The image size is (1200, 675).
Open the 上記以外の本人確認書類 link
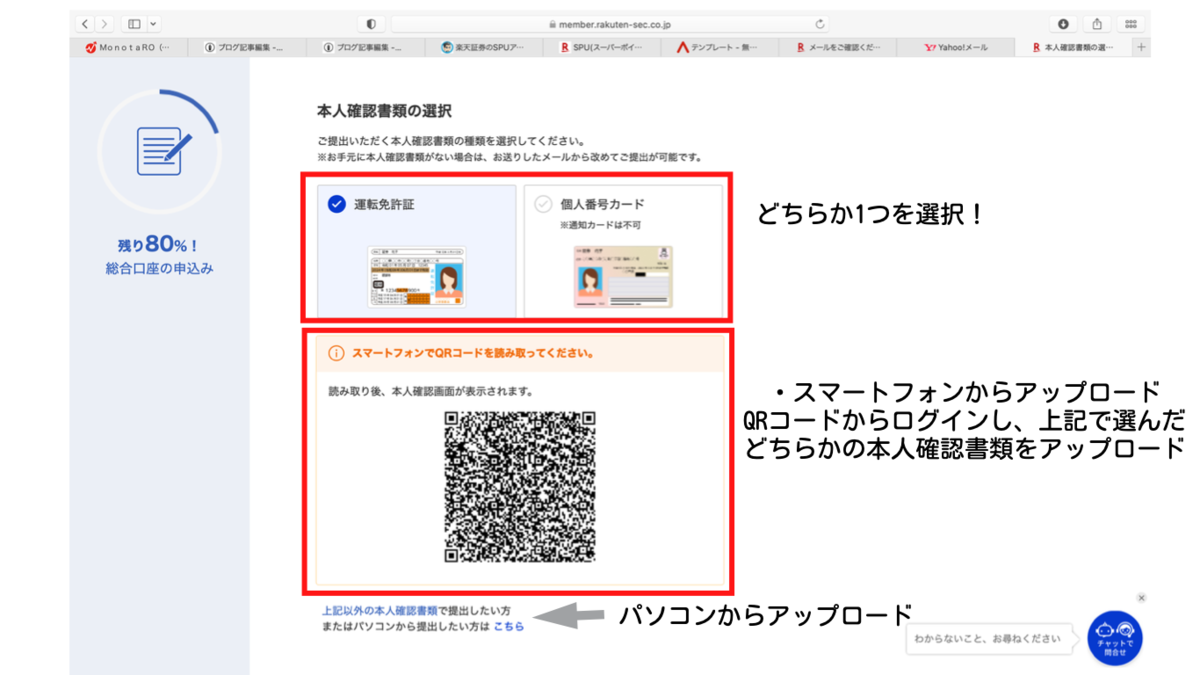pos(379,610)
